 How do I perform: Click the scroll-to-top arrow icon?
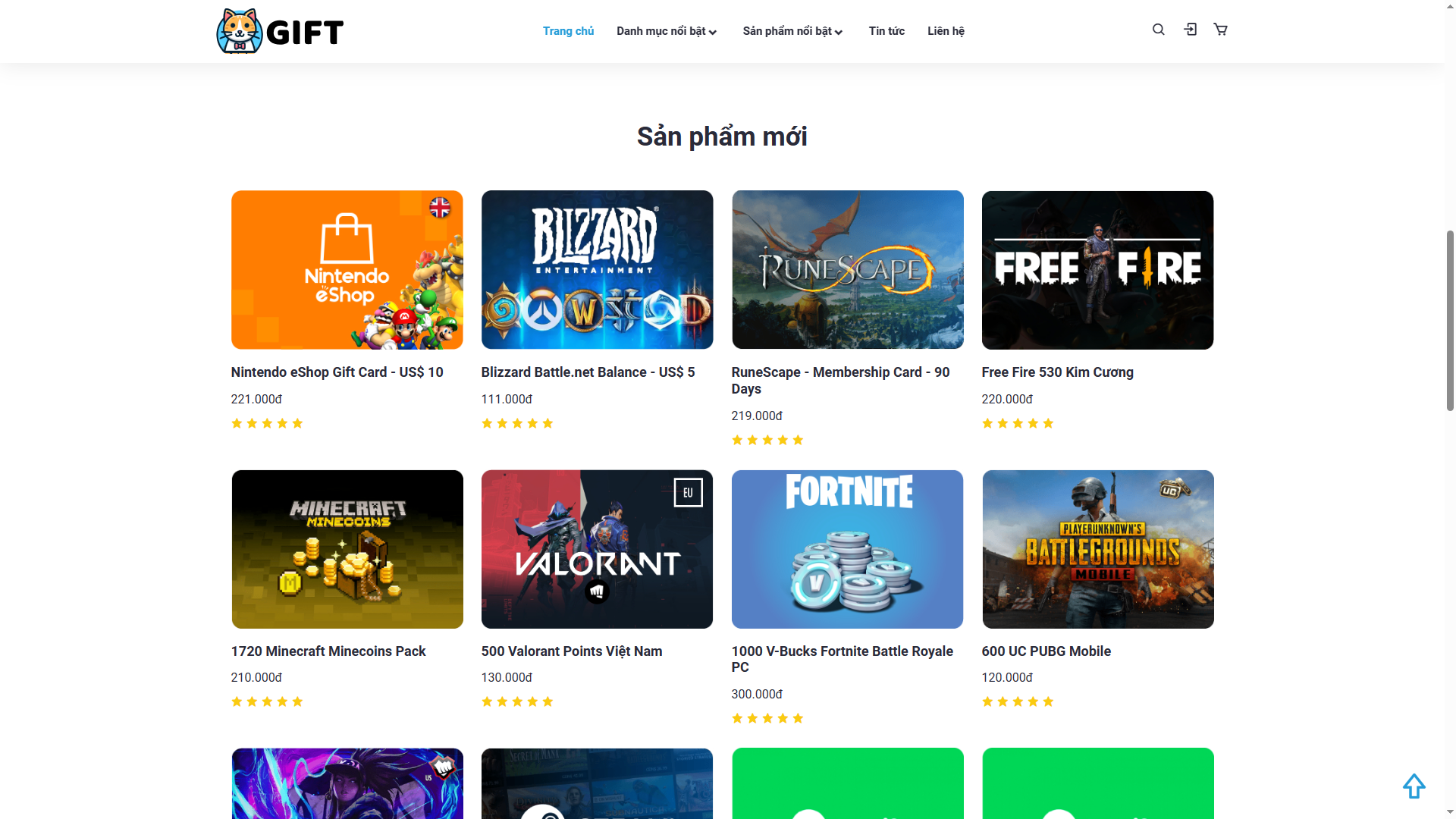(x=1414, y=786)
